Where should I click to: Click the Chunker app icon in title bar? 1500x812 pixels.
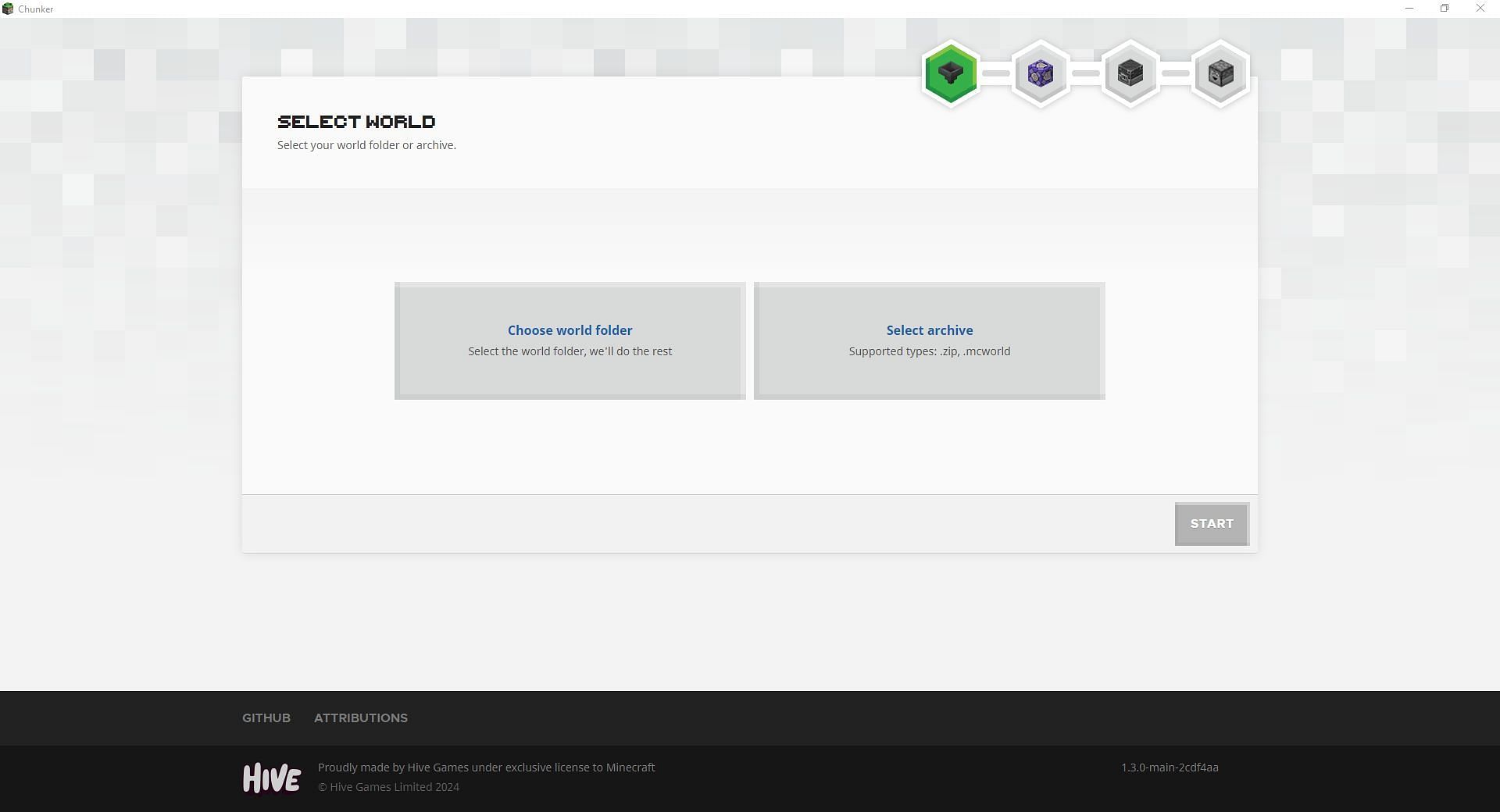point(8,9)
